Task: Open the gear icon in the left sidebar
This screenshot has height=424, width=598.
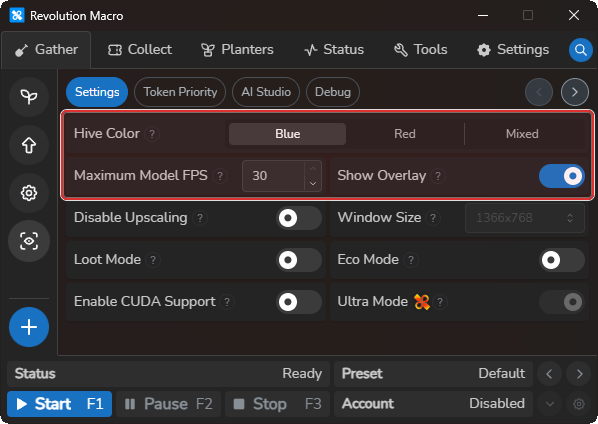Action: coord(29,193)
